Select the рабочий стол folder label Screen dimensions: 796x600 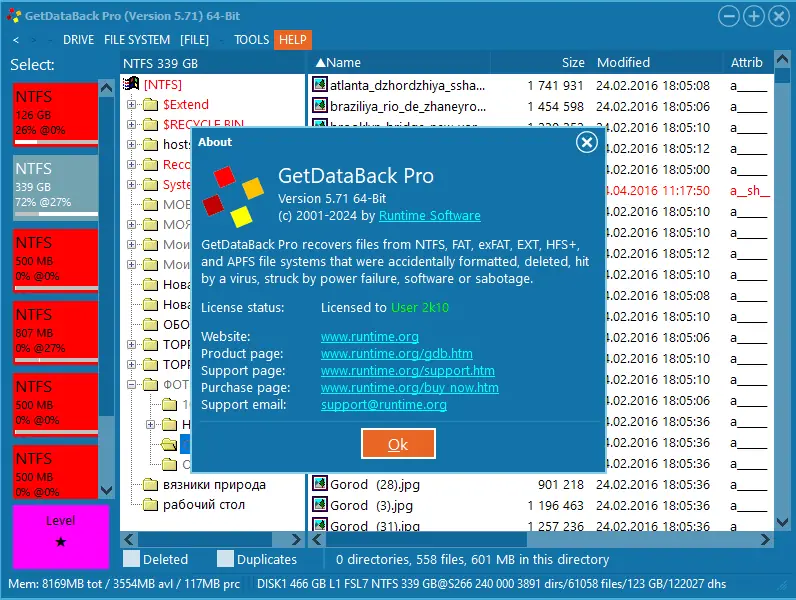click(204, 505)
